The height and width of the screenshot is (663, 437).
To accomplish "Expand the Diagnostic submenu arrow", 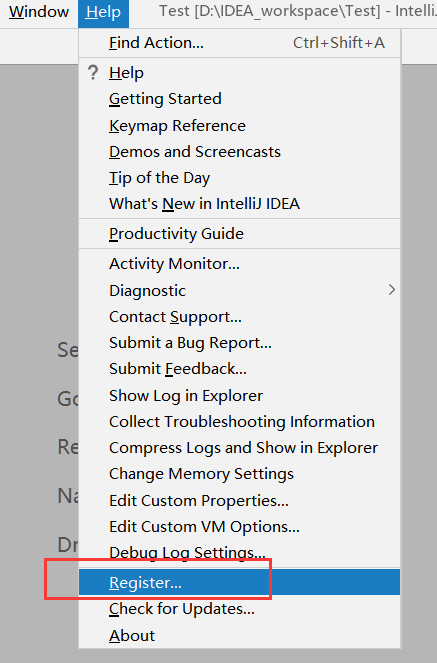I will (x=392, y=290).
